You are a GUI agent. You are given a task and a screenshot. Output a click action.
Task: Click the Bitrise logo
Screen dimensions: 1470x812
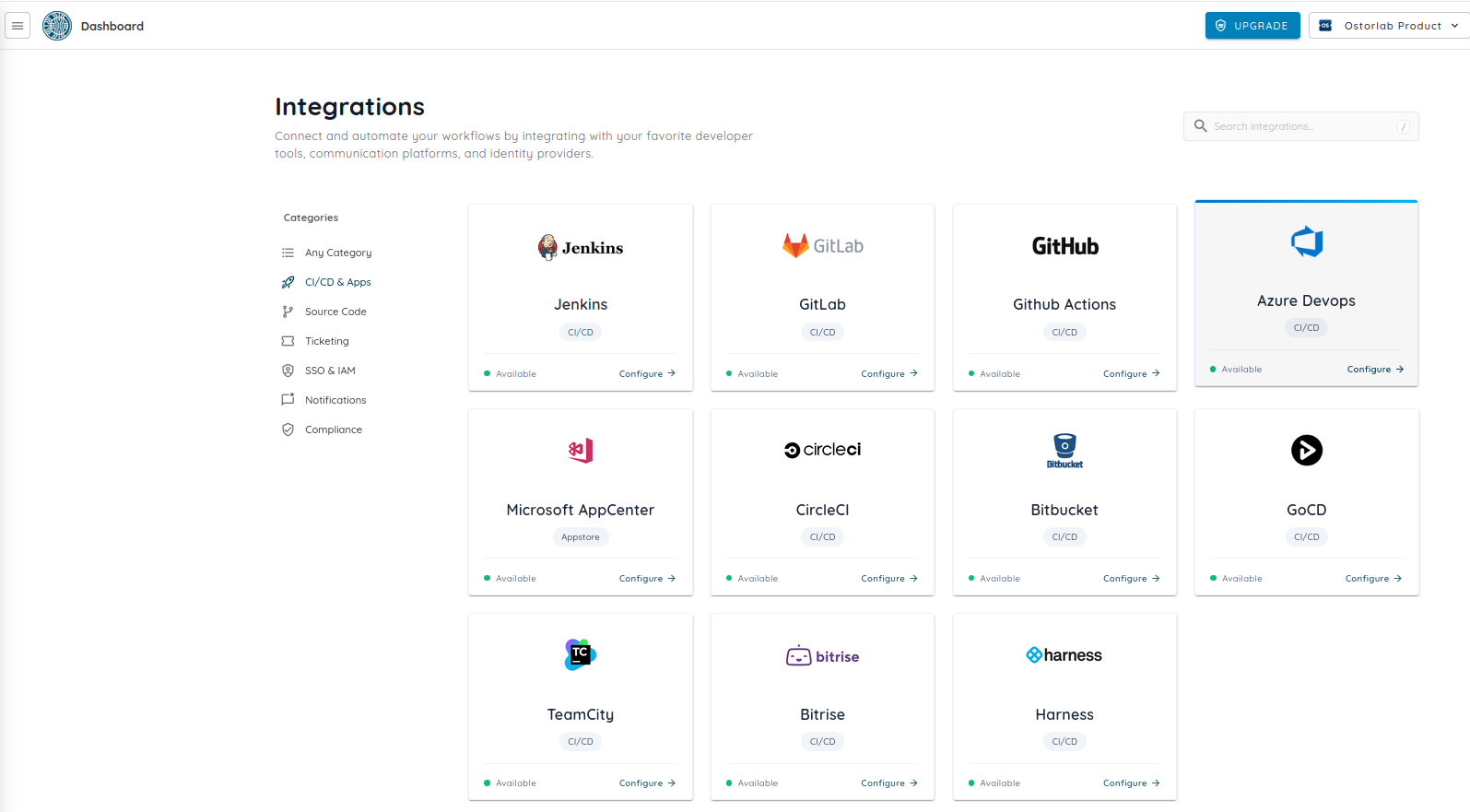pyautogui.click(x=823, y=656)
